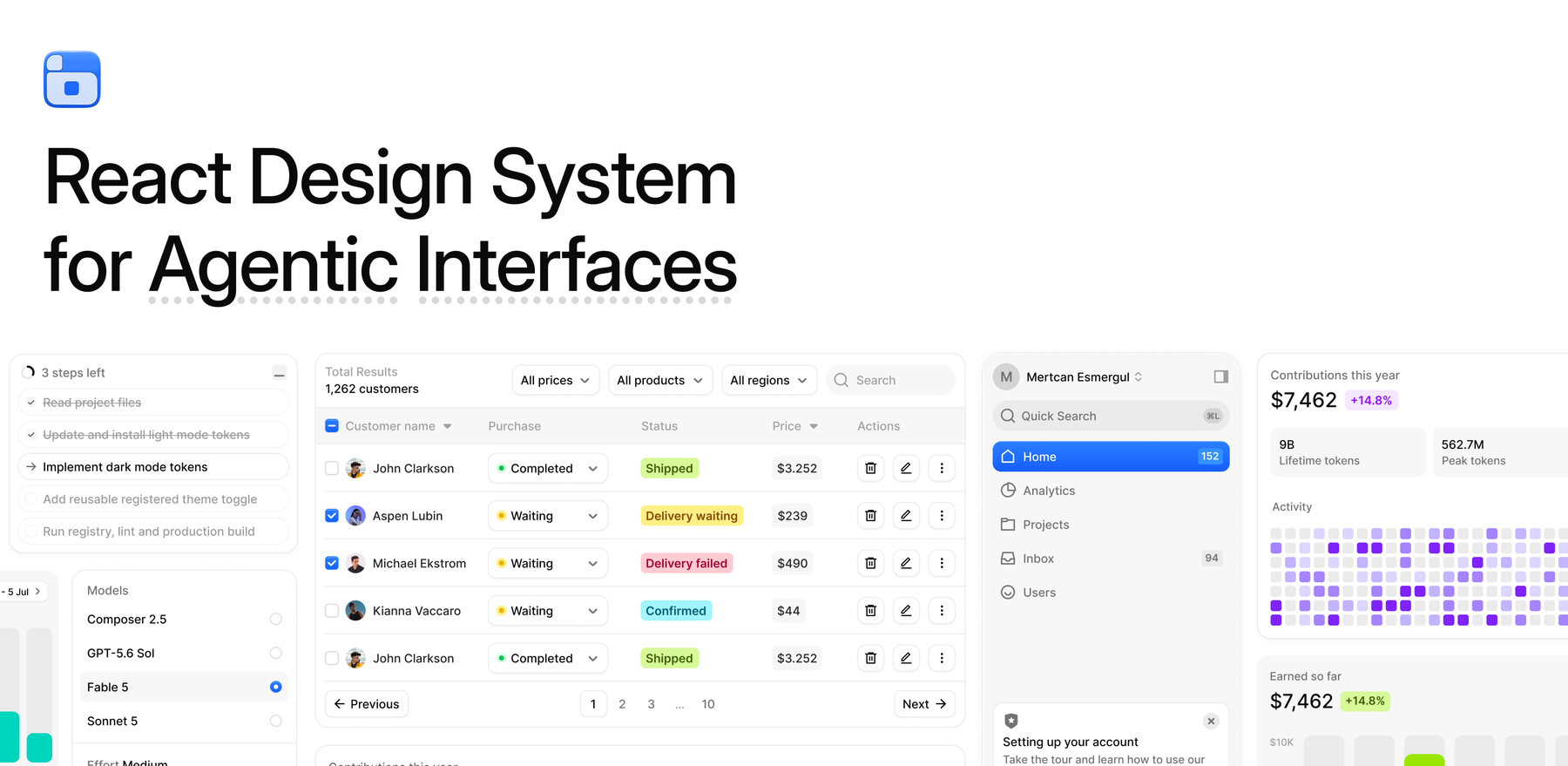Click Michael Ekstrom's avatar

tap(355, 563)
